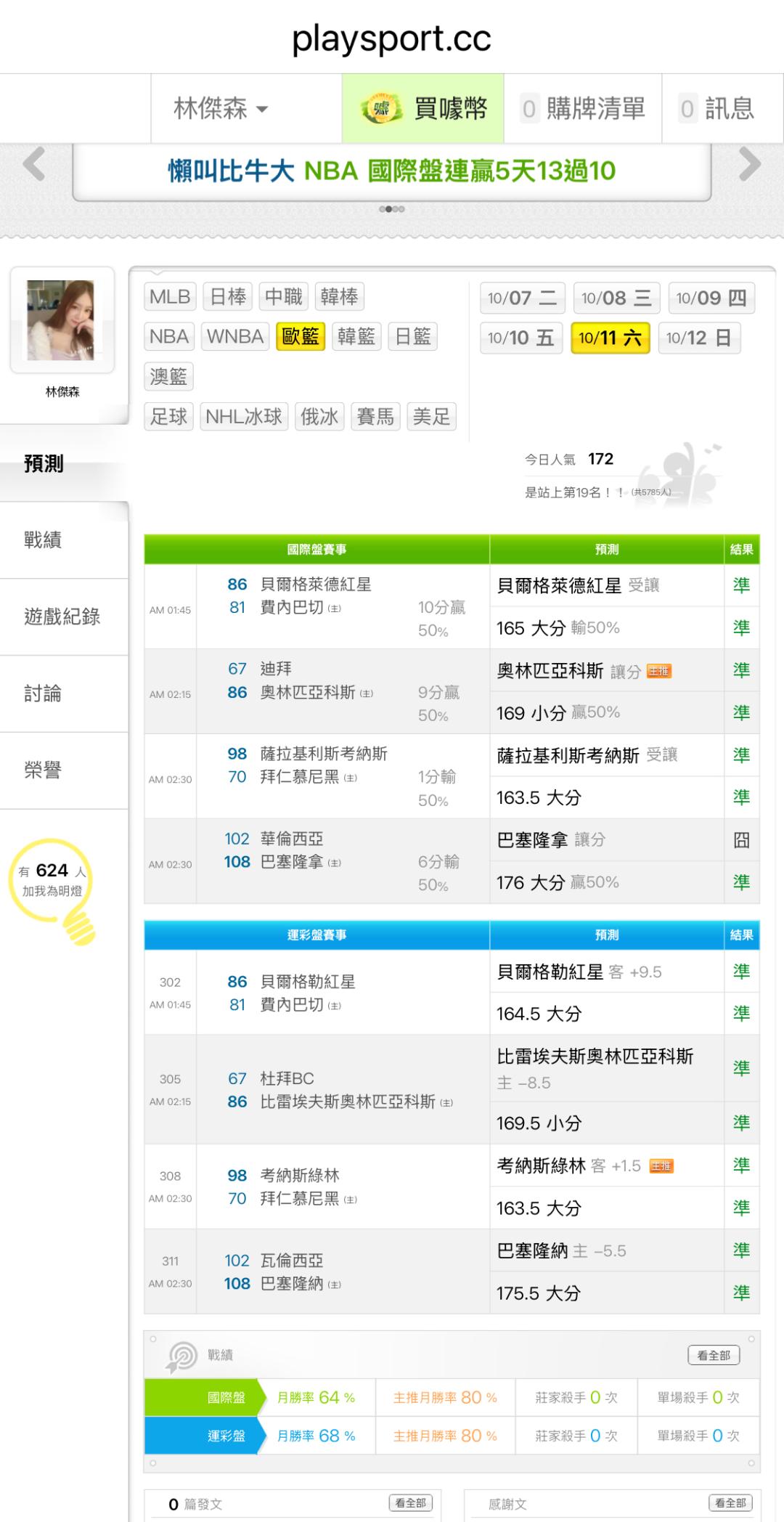
Task: Click the 懶叫比牛大 NBA banner headline
Action: click(x=392, y=171)
